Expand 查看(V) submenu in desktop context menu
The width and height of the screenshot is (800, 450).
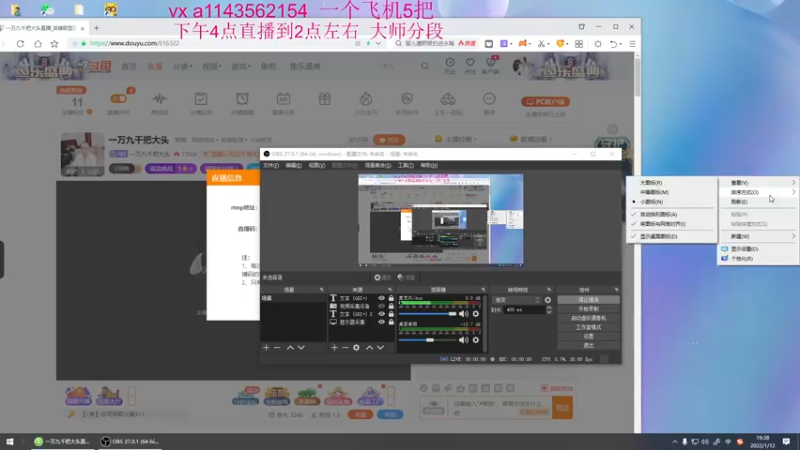click(759, 183)
